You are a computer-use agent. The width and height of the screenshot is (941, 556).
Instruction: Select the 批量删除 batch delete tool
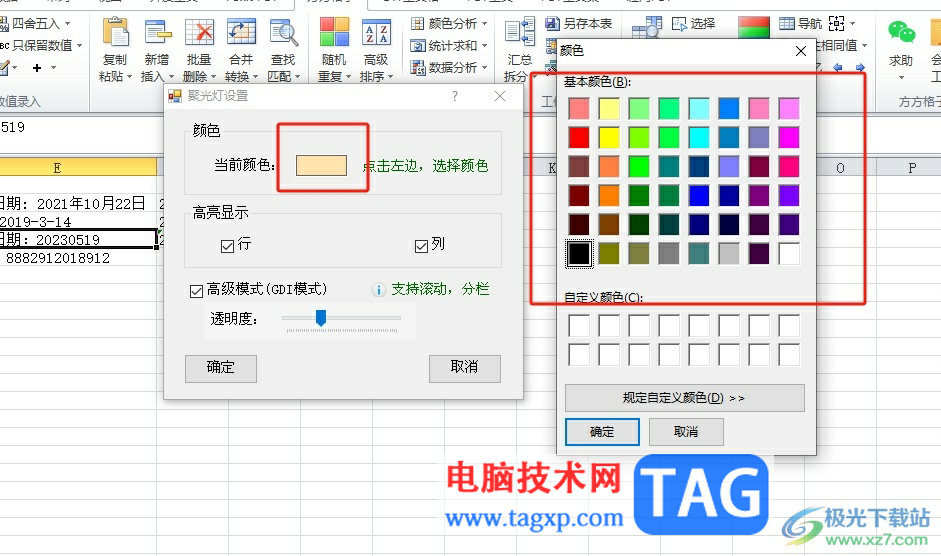click(199, 50)
